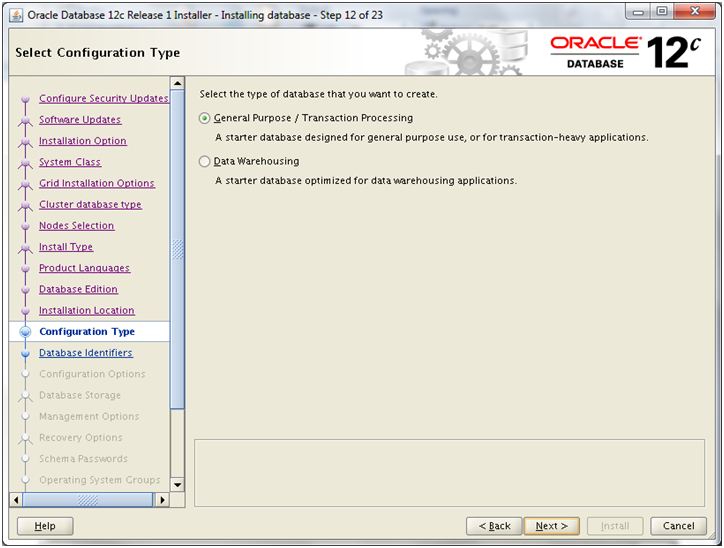Click the step list scroll down arrow

click(x=177, y=485)
